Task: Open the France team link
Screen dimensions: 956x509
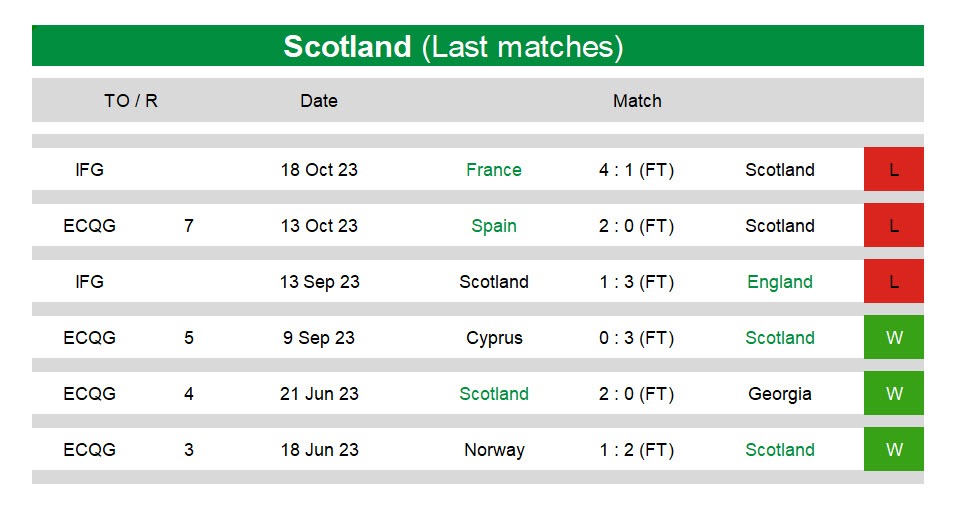Action: coord(494,169)
